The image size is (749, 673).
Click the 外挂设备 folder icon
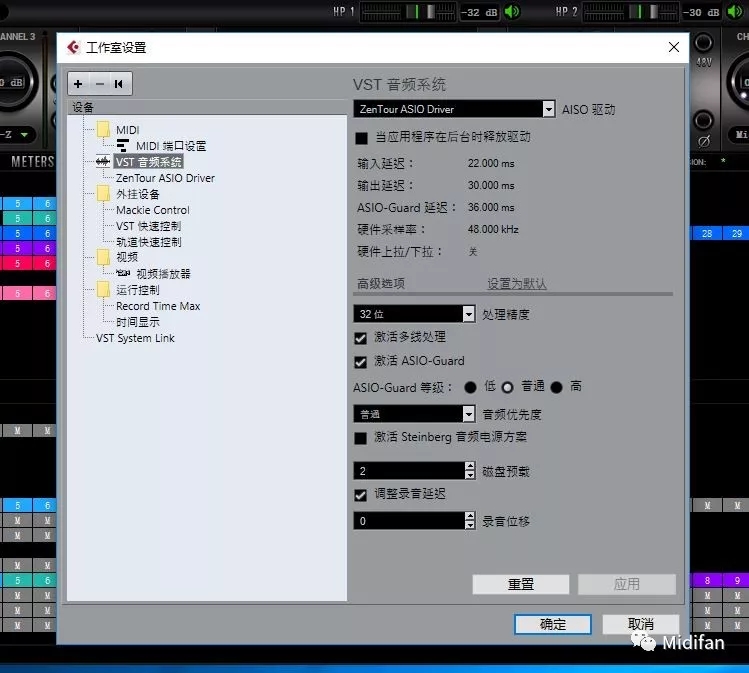(103, 194)
